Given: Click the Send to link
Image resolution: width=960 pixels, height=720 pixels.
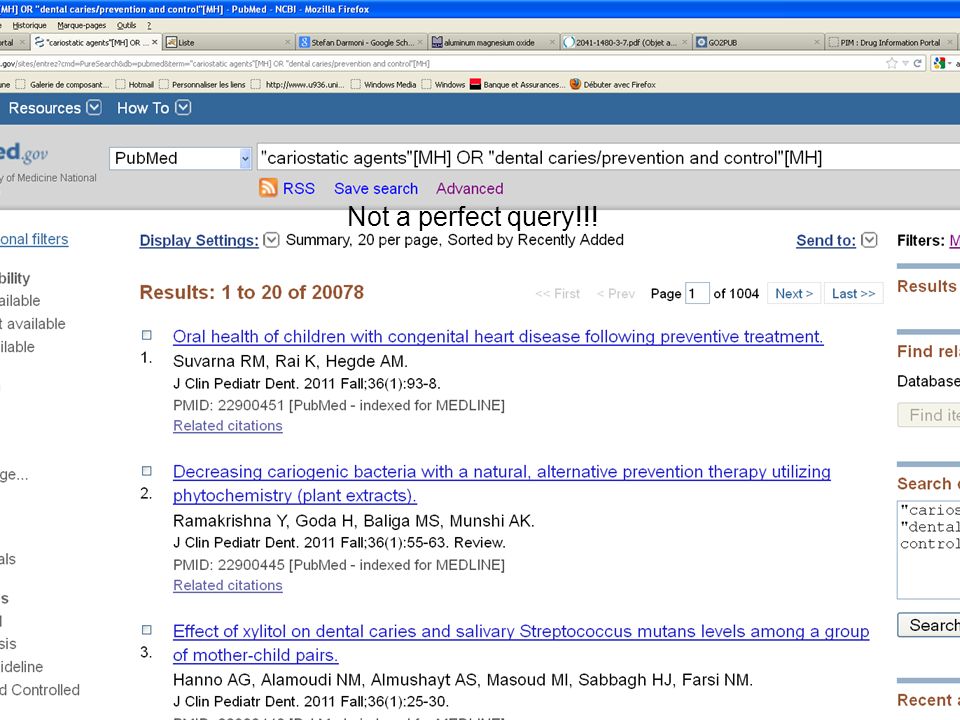Looking at the screenshot, I should (x=826, y=241).
